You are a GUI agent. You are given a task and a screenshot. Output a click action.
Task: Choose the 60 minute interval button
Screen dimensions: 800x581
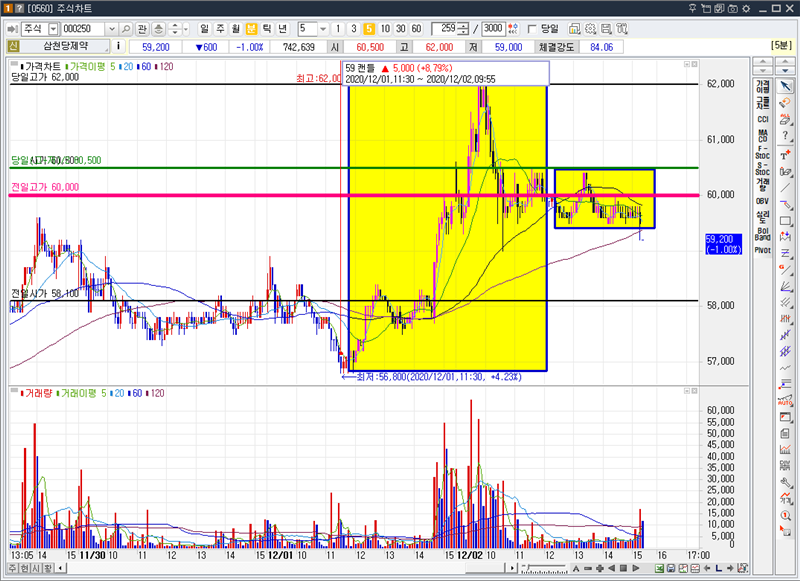416,29
